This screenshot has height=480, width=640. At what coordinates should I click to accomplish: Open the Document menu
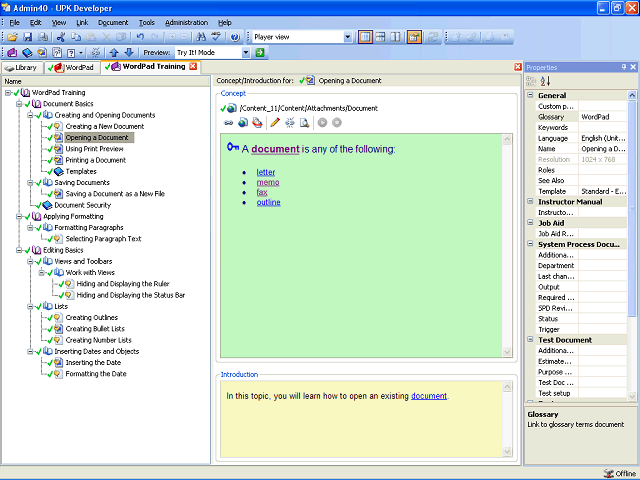[113, 23]
